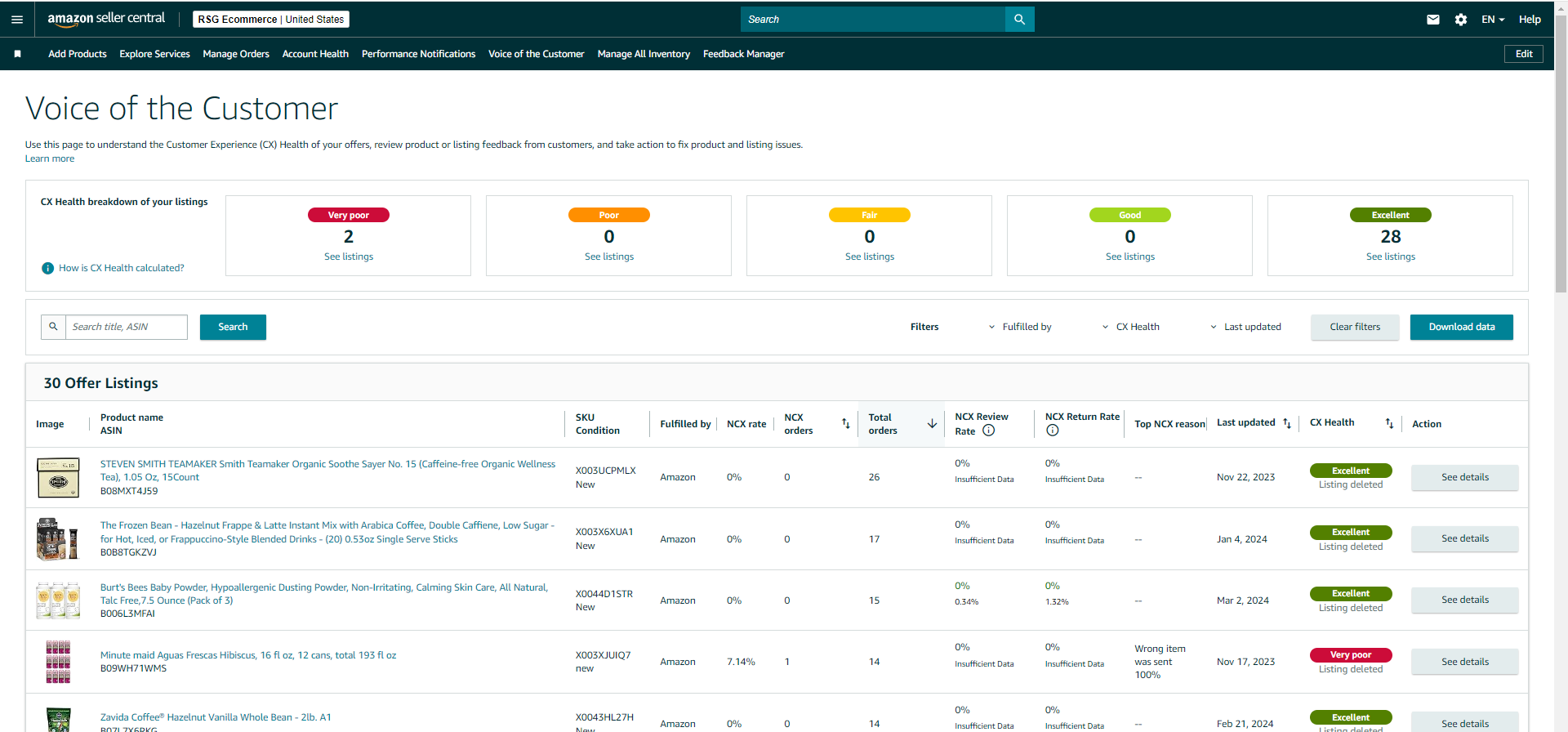1568x732 pixels.
Task: Open Feedback Manager menu item
Action: [x=743, y=54]
